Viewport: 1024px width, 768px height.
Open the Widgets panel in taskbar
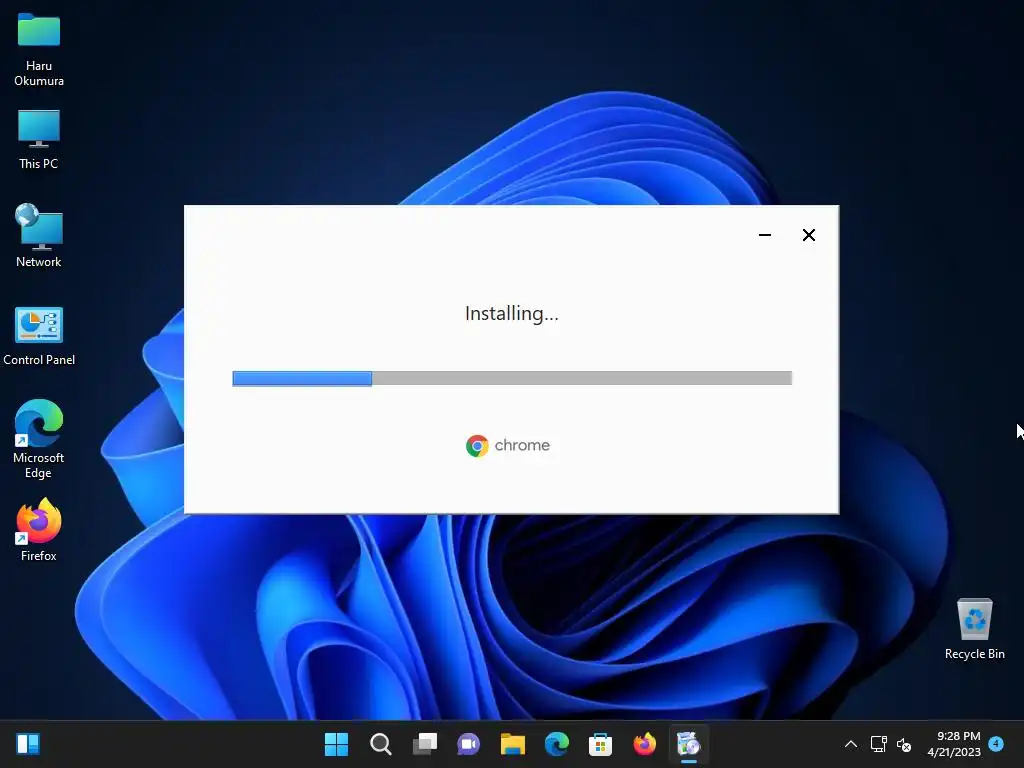28,744
